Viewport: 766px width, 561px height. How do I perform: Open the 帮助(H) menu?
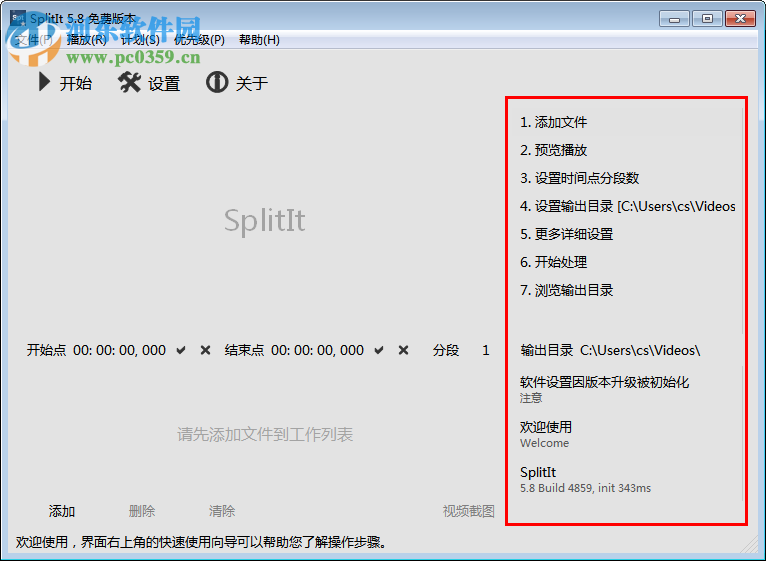[259, 40]
